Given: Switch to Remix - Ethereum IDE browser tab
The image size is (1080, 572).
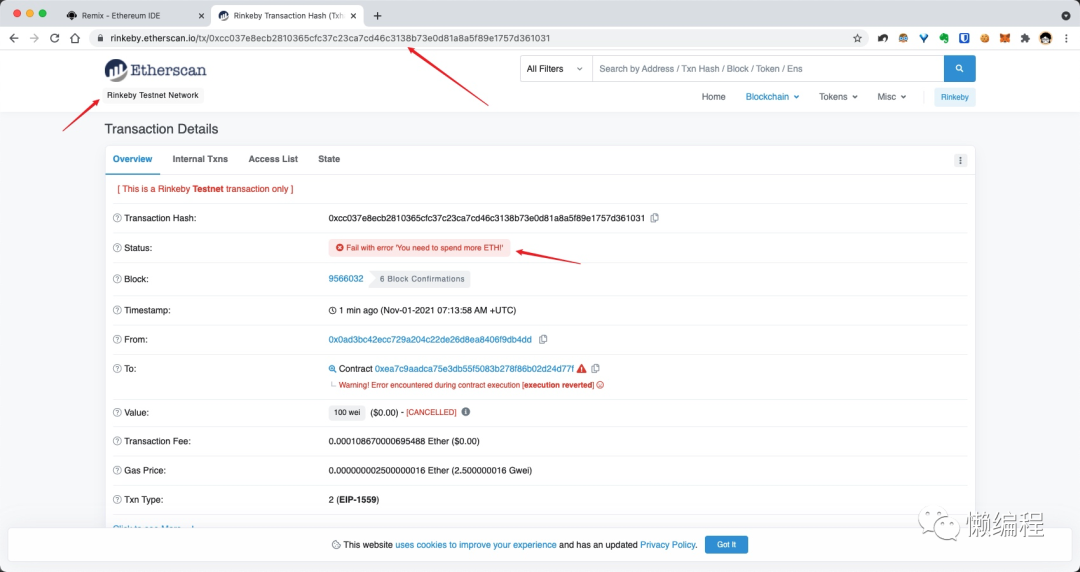Looking at the screenshot, I should [x=135, y=15].
